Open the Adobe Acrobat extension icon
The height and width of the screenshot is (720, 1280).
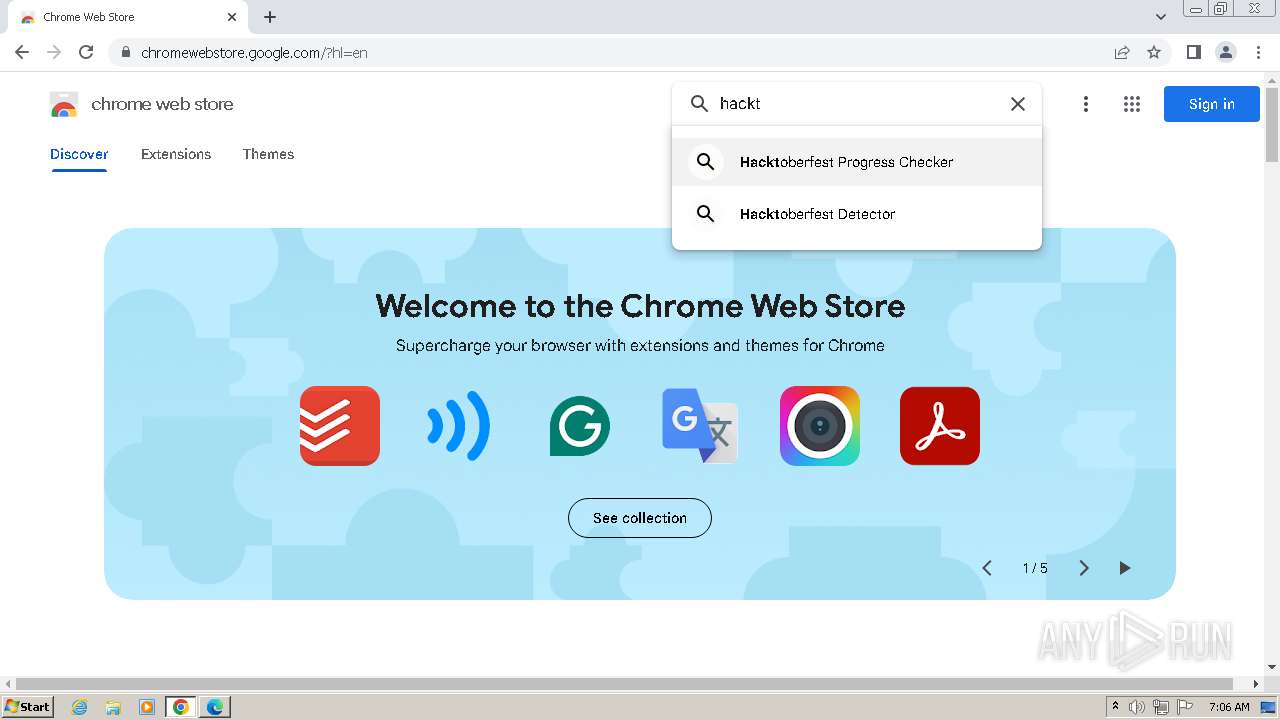point(940,426)
